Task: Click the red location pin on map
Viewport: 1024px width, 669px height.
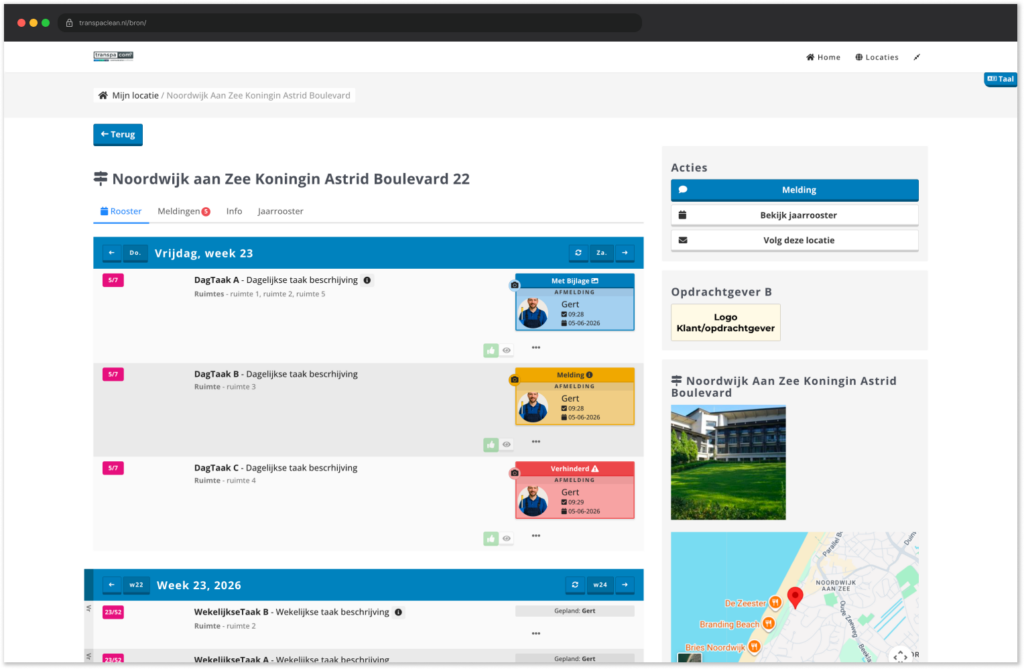Action: 795,597
